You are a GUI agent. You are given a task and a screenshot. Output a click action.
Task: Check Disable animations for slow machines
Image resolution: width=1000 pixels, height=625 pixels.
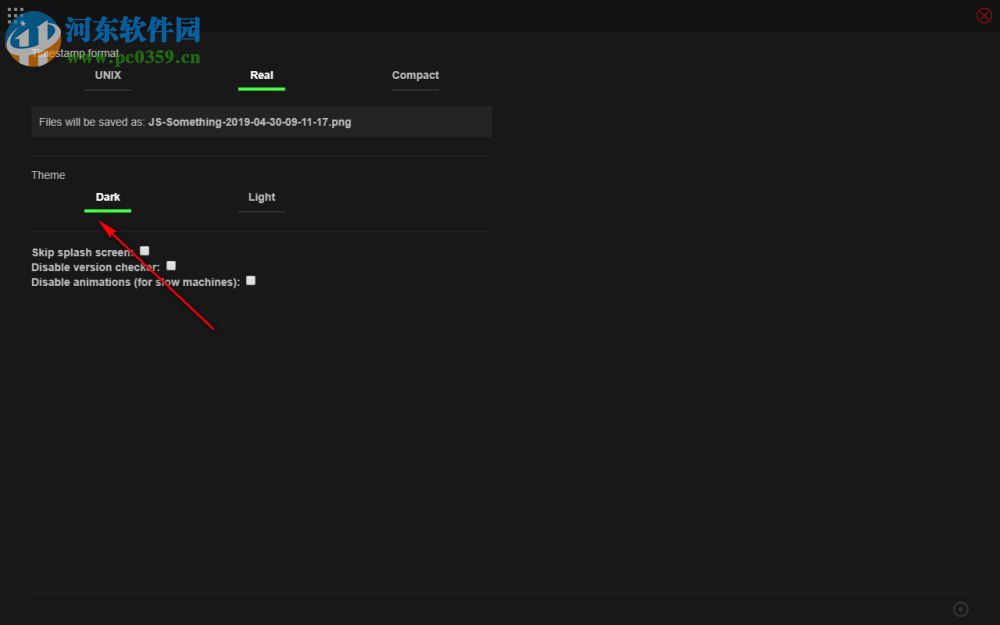250,280
